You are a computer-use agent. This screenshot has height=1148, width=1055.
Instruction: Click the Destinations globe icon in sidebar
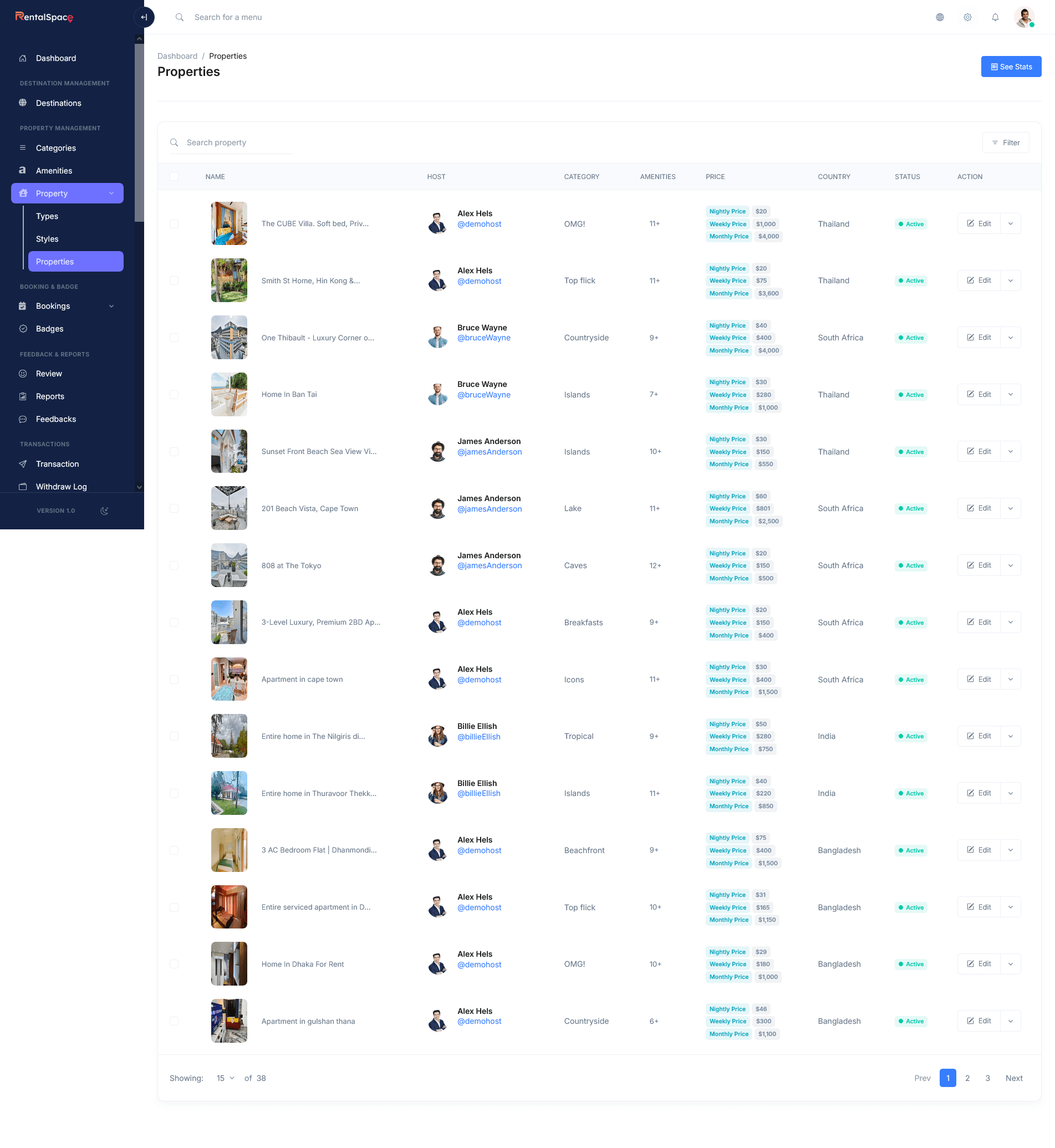[x=23, y=103]
